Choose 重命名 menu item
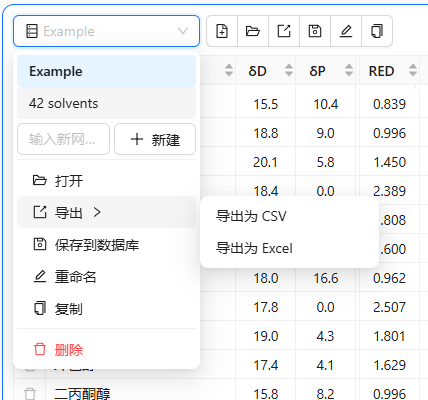428x400 pixels. 107,277
